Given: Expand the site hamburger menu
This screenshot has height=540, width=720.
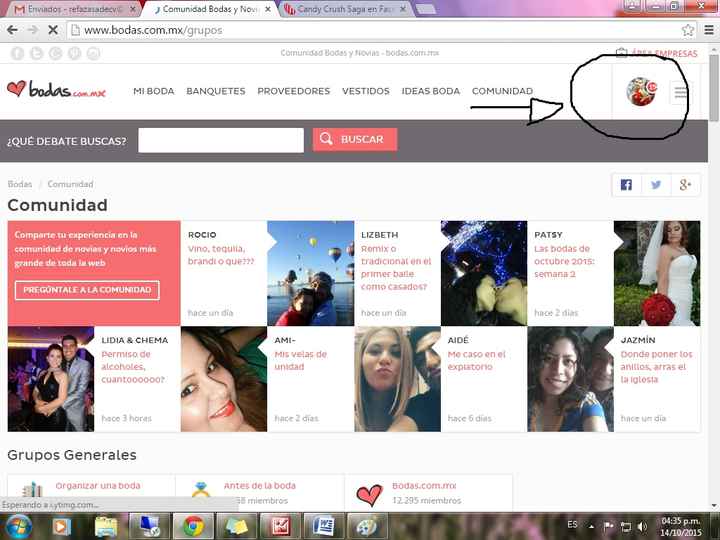Looking at the screenshot, I should [681, 92].
